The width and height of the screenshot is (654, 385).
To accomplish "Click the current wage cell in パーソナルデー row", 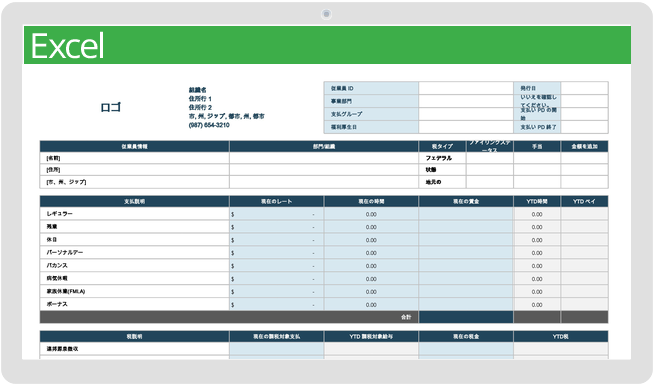I will (x=466, y=253).
